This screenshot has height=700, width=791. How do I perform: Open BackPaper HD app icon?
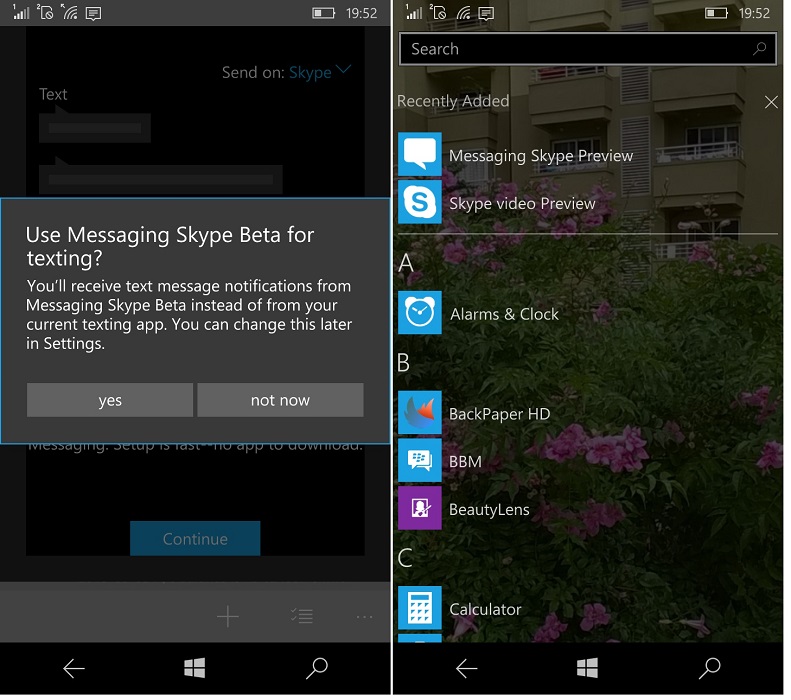click(x=422, y=415)
